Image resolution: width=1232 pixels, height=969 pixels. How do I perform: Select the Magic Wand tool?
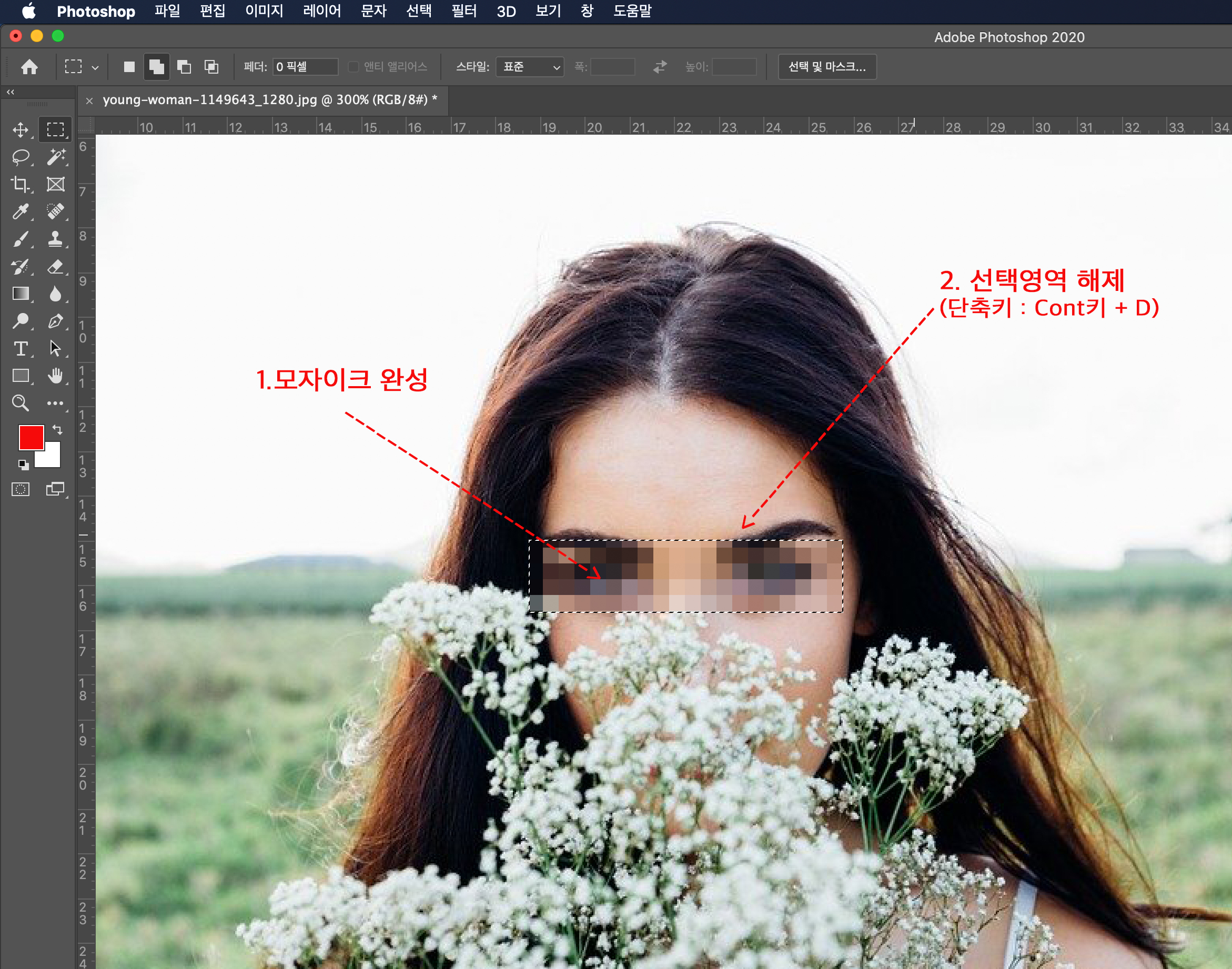(56, 157)
